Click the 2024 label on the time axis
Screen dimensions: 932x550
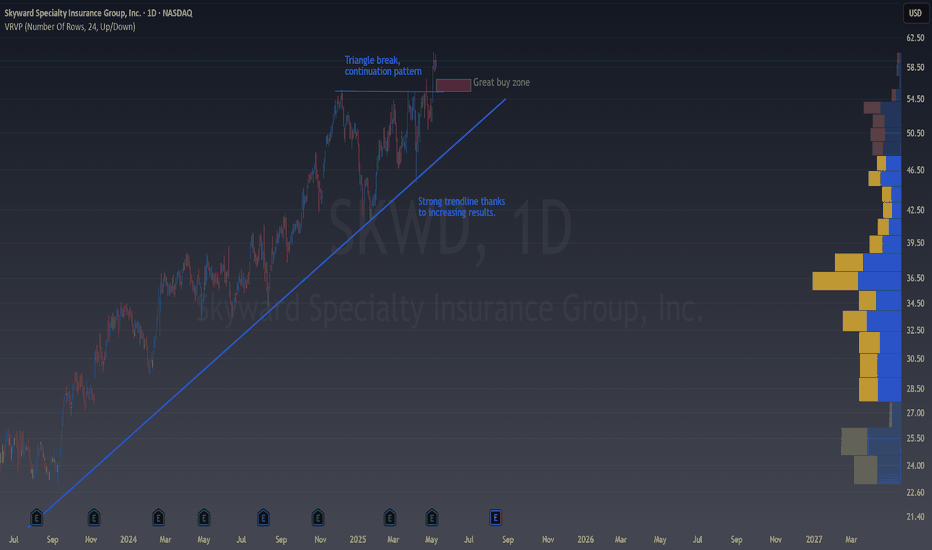click(x=128, y=539)
